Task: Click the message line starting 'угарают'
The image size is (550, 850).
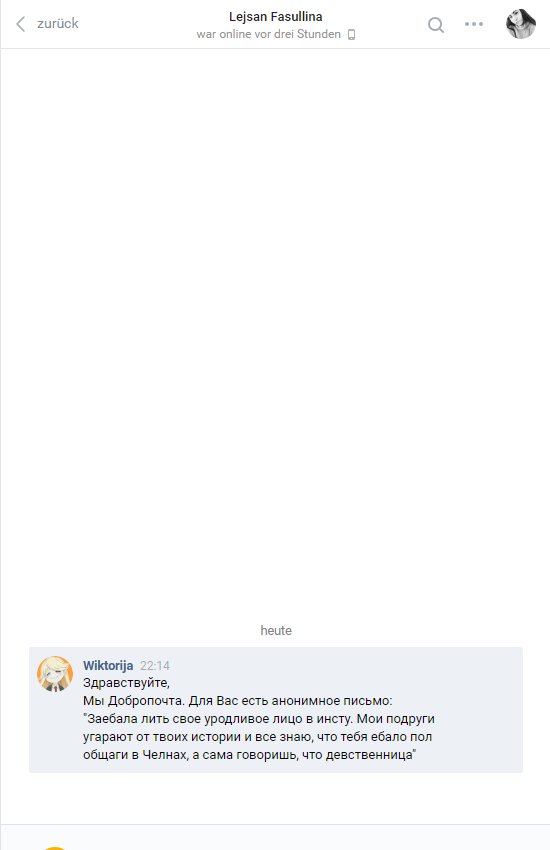Action: pyautogui.click(x=257, y=737)
